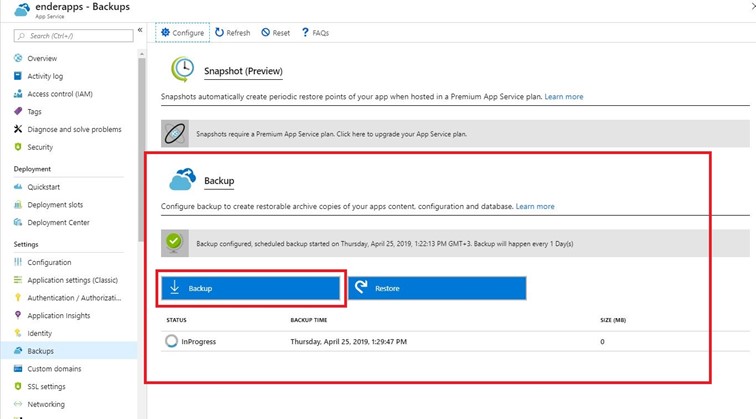
Task: Click the Authentication key icon
Action: pos(18,297)
